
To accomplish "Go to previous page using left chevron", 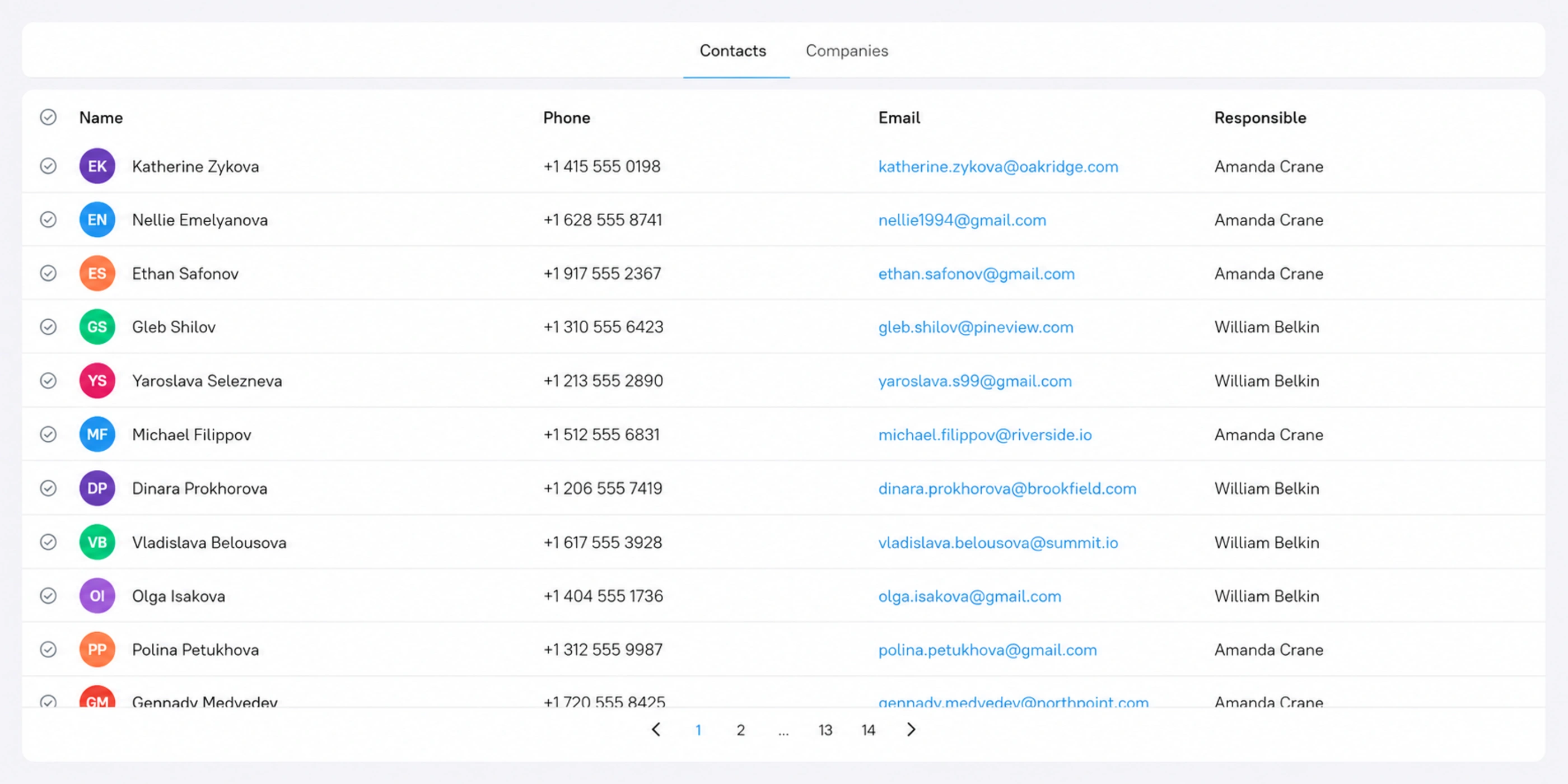I will point(656,730).
